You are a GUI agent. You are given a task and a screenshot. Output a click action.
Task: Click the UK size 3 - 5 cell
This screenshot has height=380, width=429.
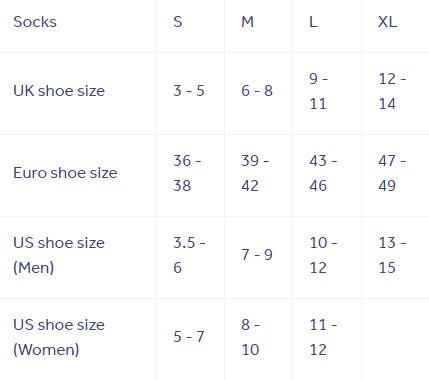coord(189,91)
